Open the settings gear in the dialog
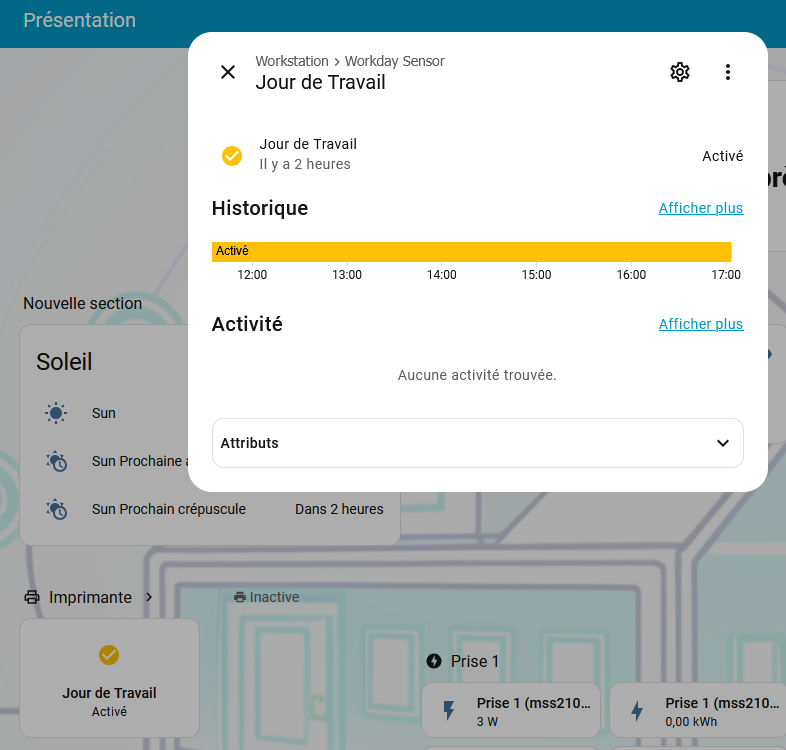 pos(680,72)
